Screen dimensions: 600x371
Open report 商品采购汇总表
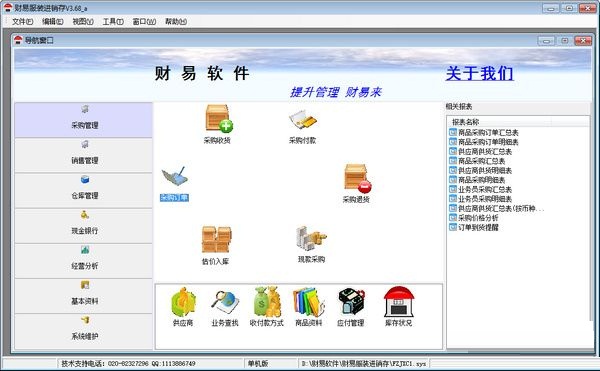(477, 161)
